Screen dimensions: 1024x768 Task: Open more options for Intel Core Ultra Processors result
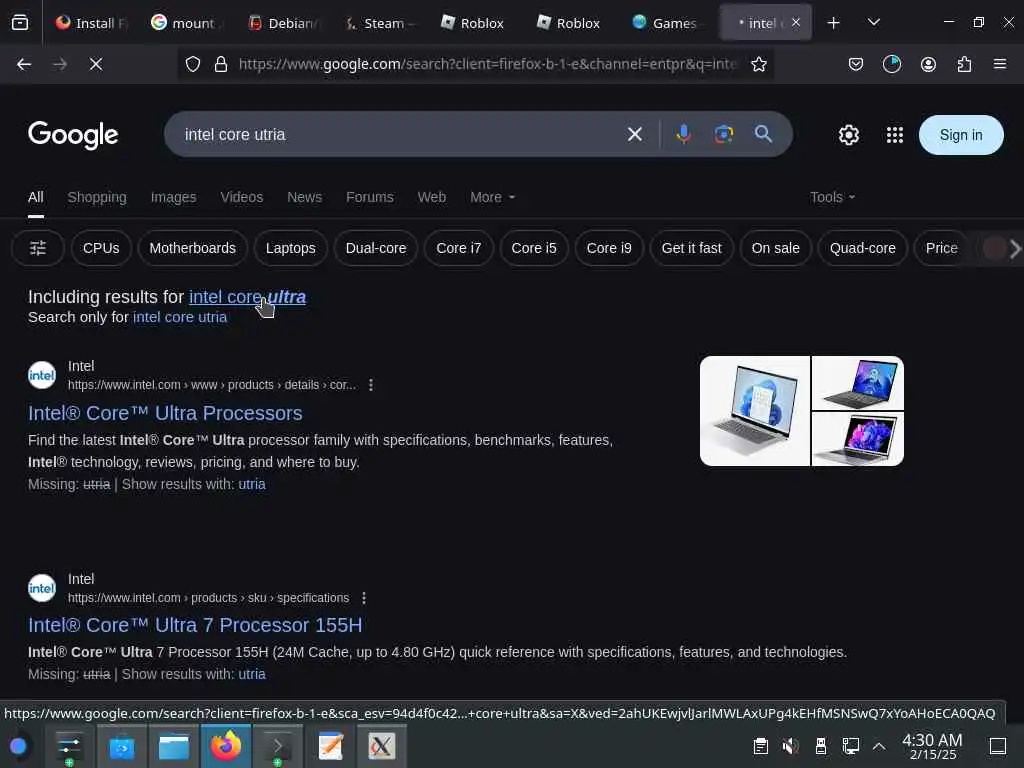[371, 385]
